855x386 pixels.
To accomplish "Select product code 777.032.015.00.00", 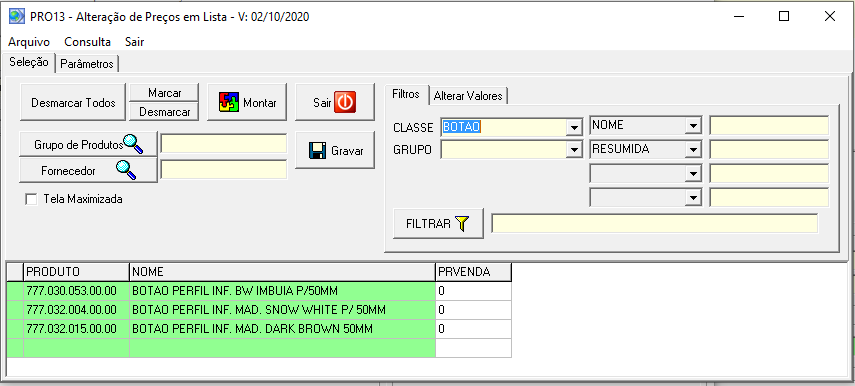I will (x=76, y=329).
